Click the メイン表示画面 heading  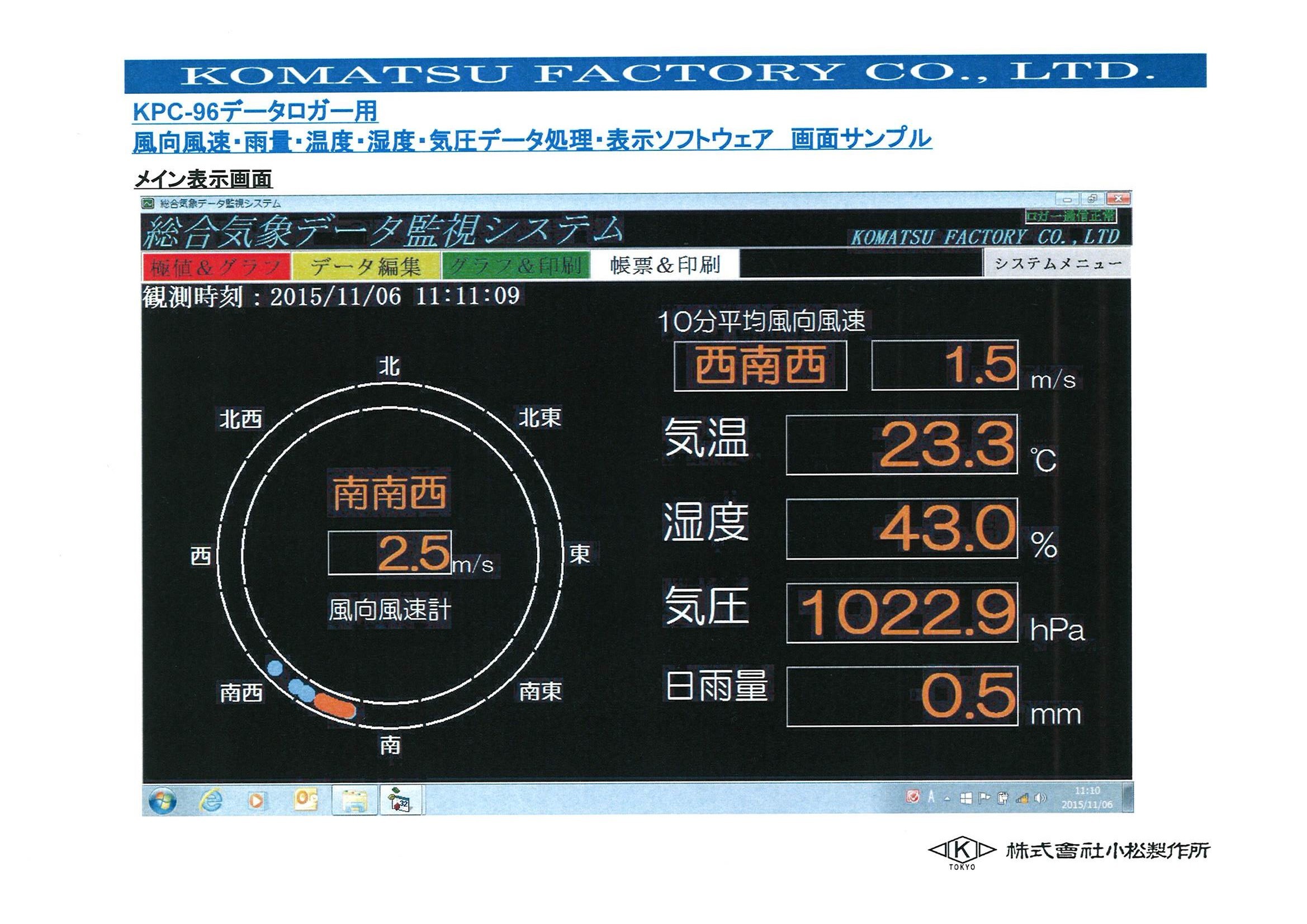pyautogui.click(x=203, y=179)
